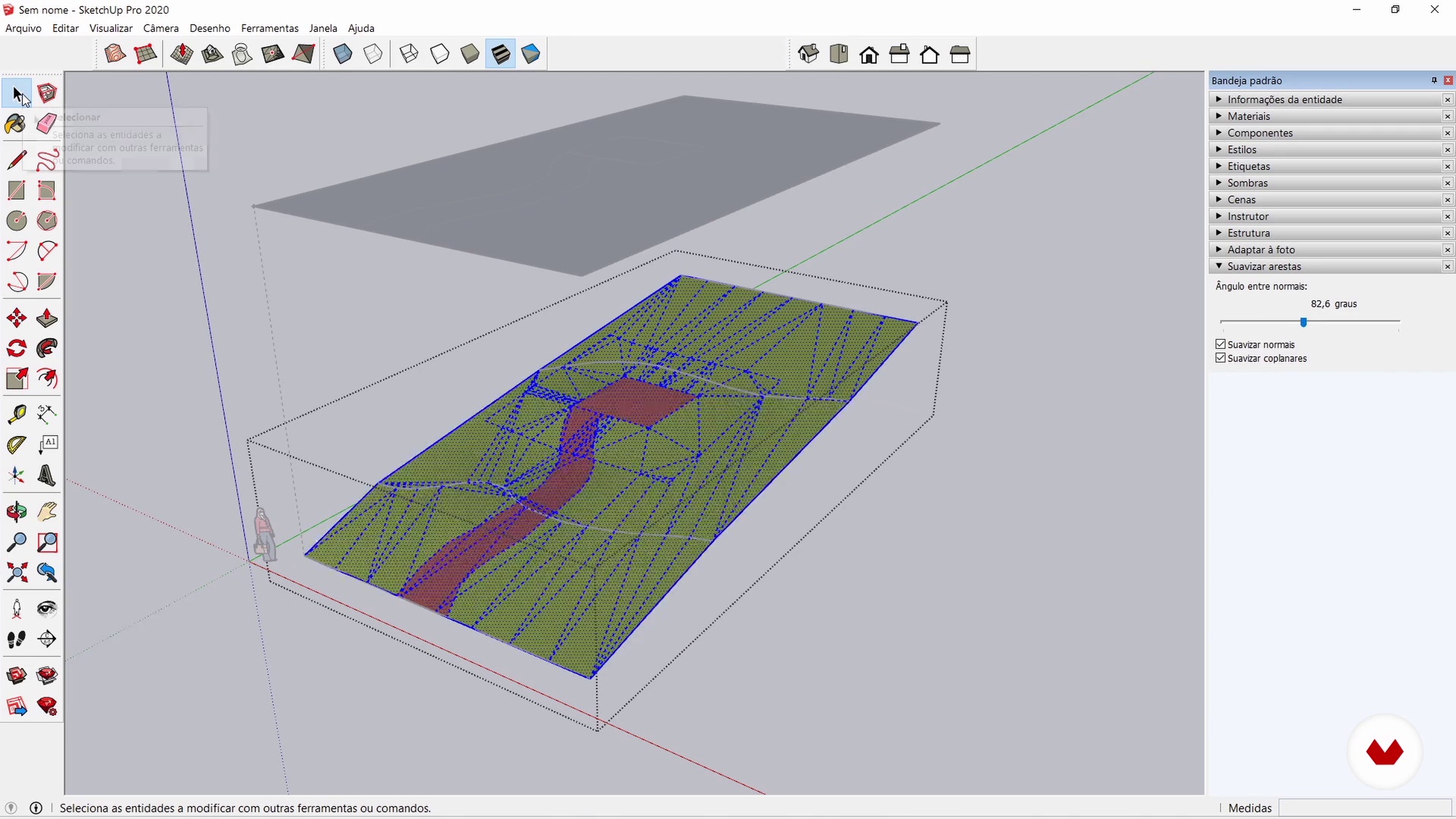Click the status bar info toggle icon
Viewport: 1456px width, 819px height.
[36, 808]
